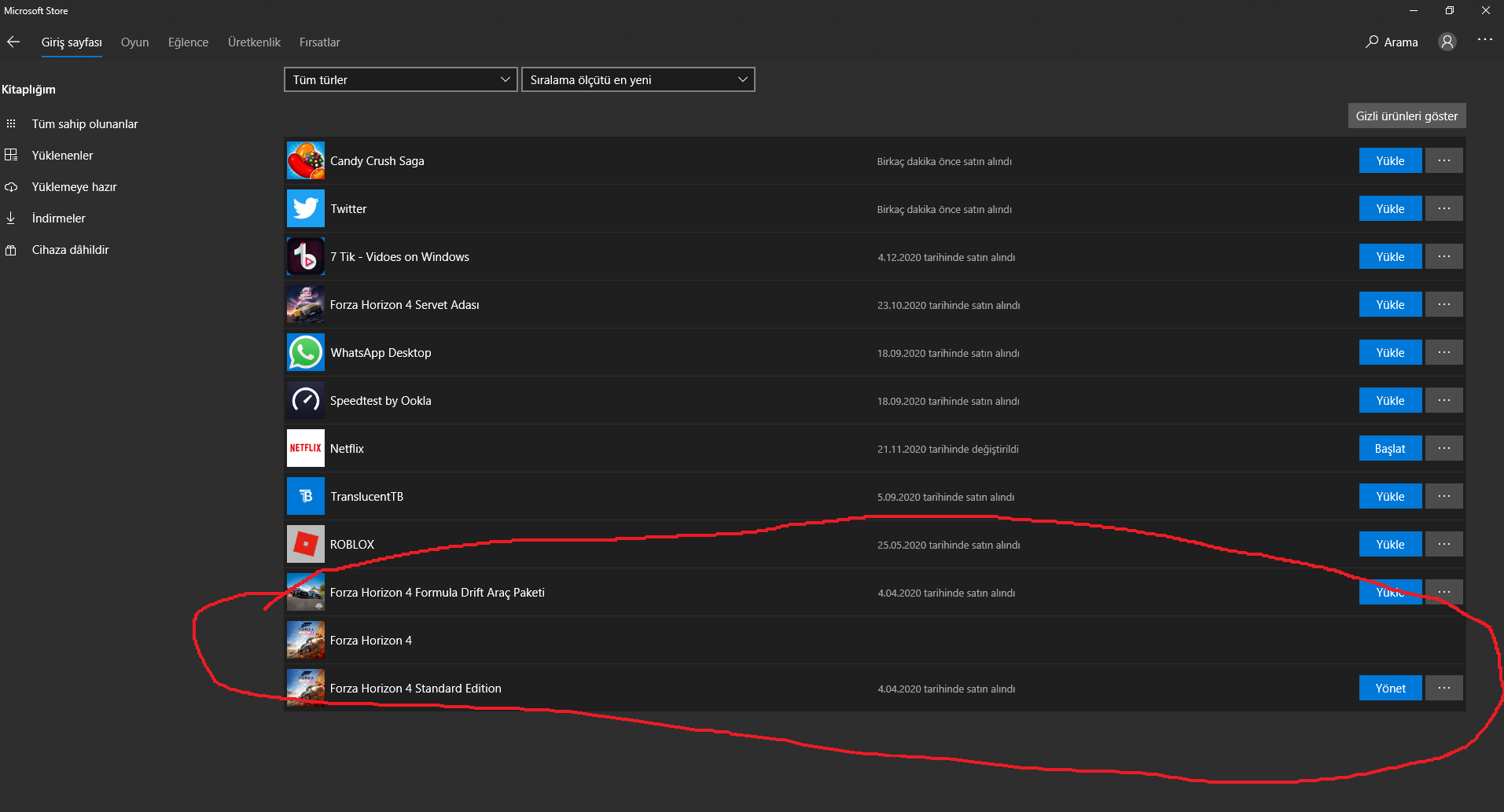Install ROBLOX with the Yükle button
This screenshot has height=812, width=1504.
coord(1390,545)
